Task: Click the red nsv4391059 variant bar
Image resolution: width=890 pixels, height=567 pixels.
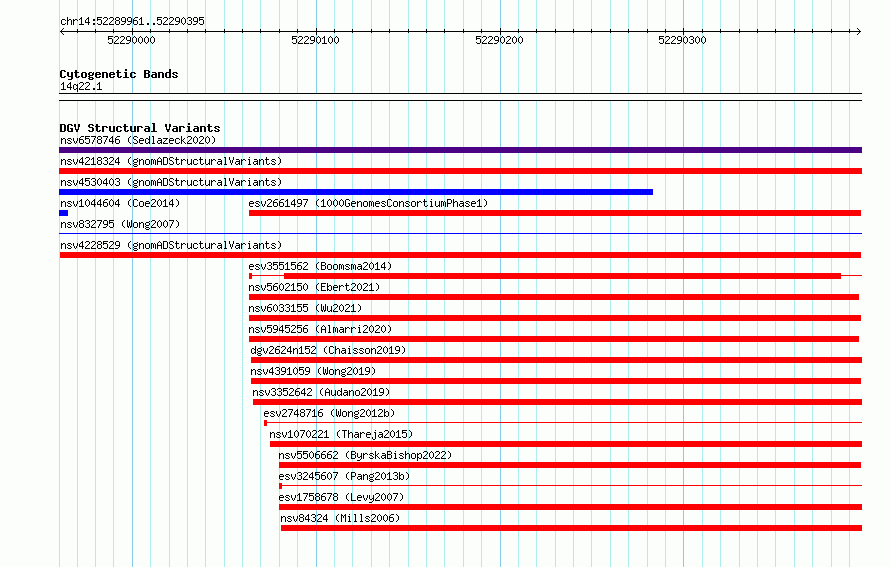Action: tap(556, 381)
